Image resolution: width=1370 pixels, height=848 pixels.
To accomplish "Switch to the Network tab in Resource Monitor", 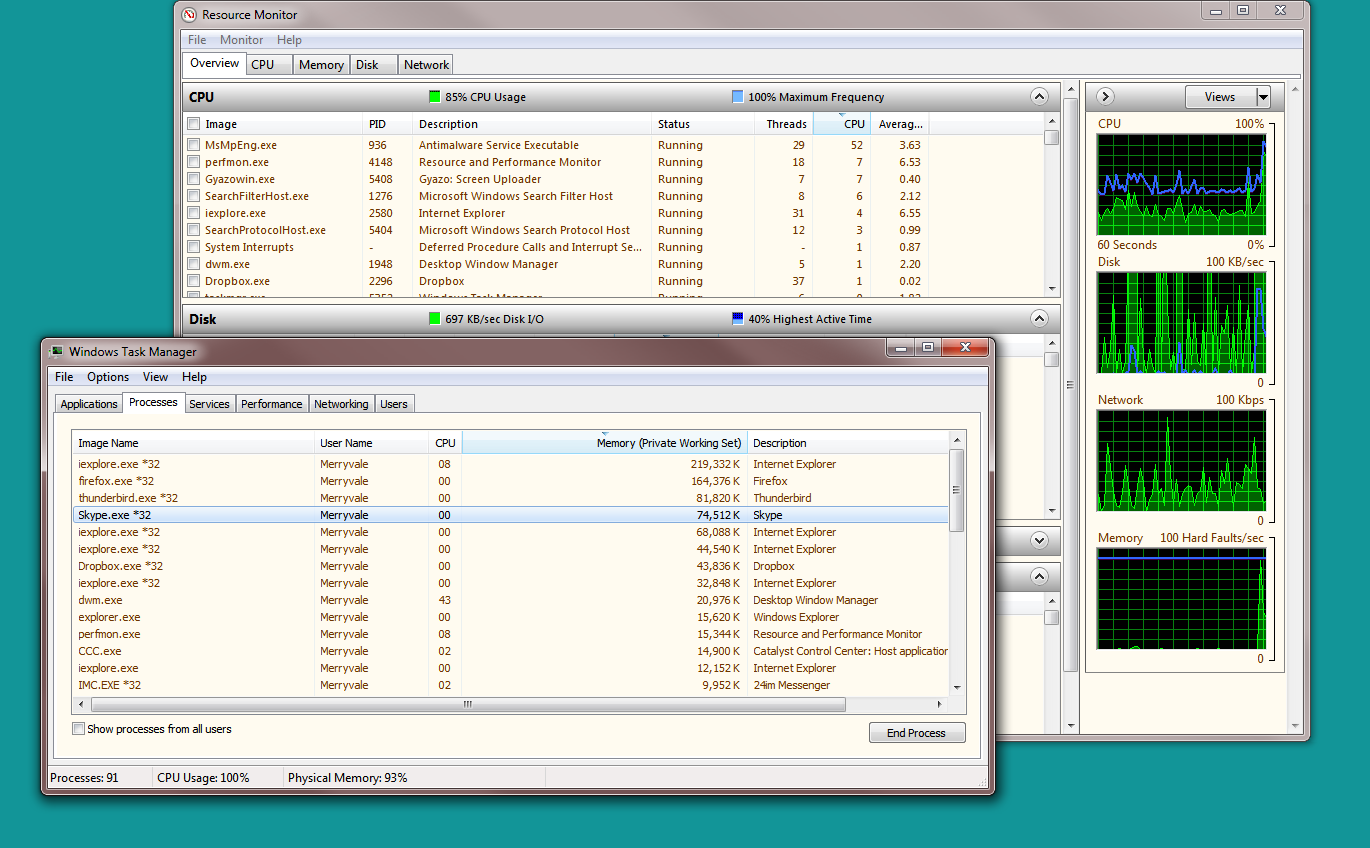I will (426, 65).
